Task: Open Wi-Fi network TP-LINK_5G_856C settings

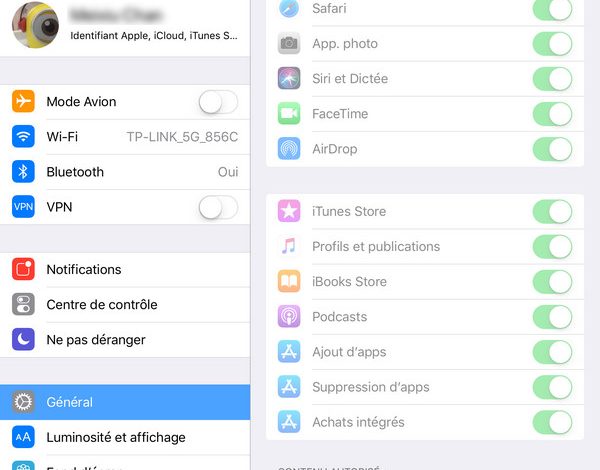Action: pos(125,137)
